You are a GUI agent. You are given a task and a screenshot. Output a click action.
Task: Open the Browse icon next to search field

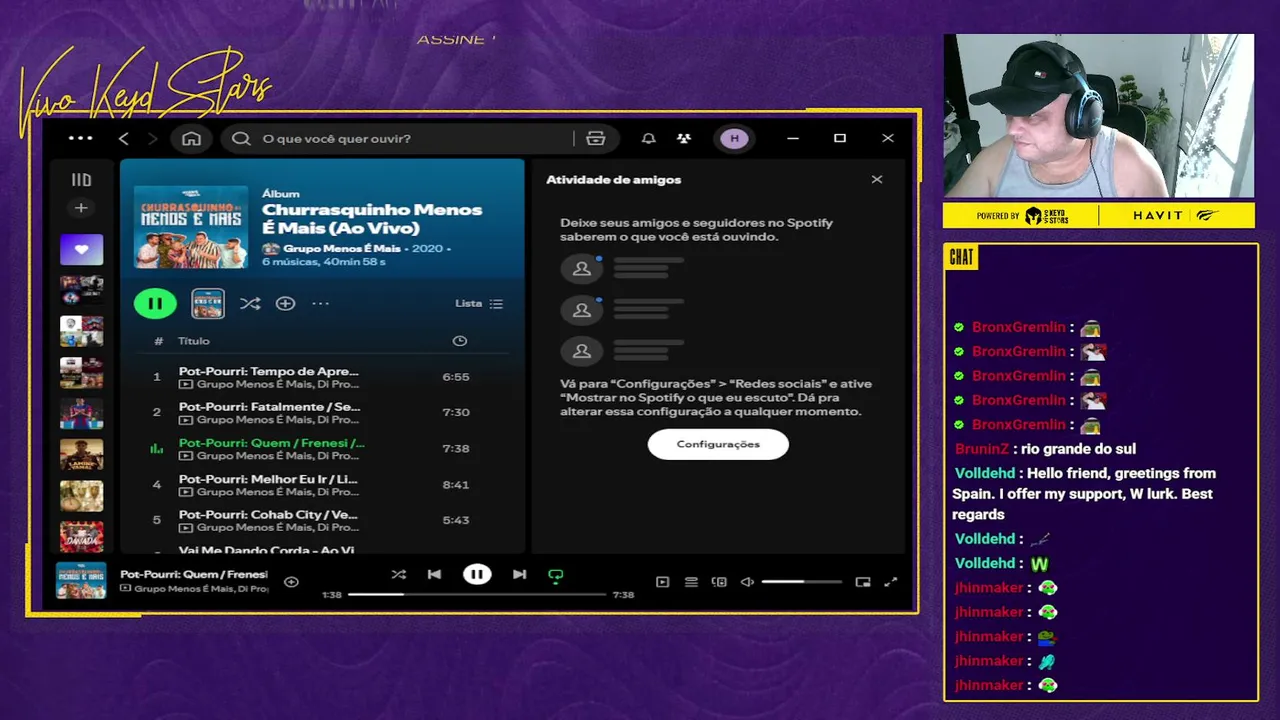click(596, 138)
